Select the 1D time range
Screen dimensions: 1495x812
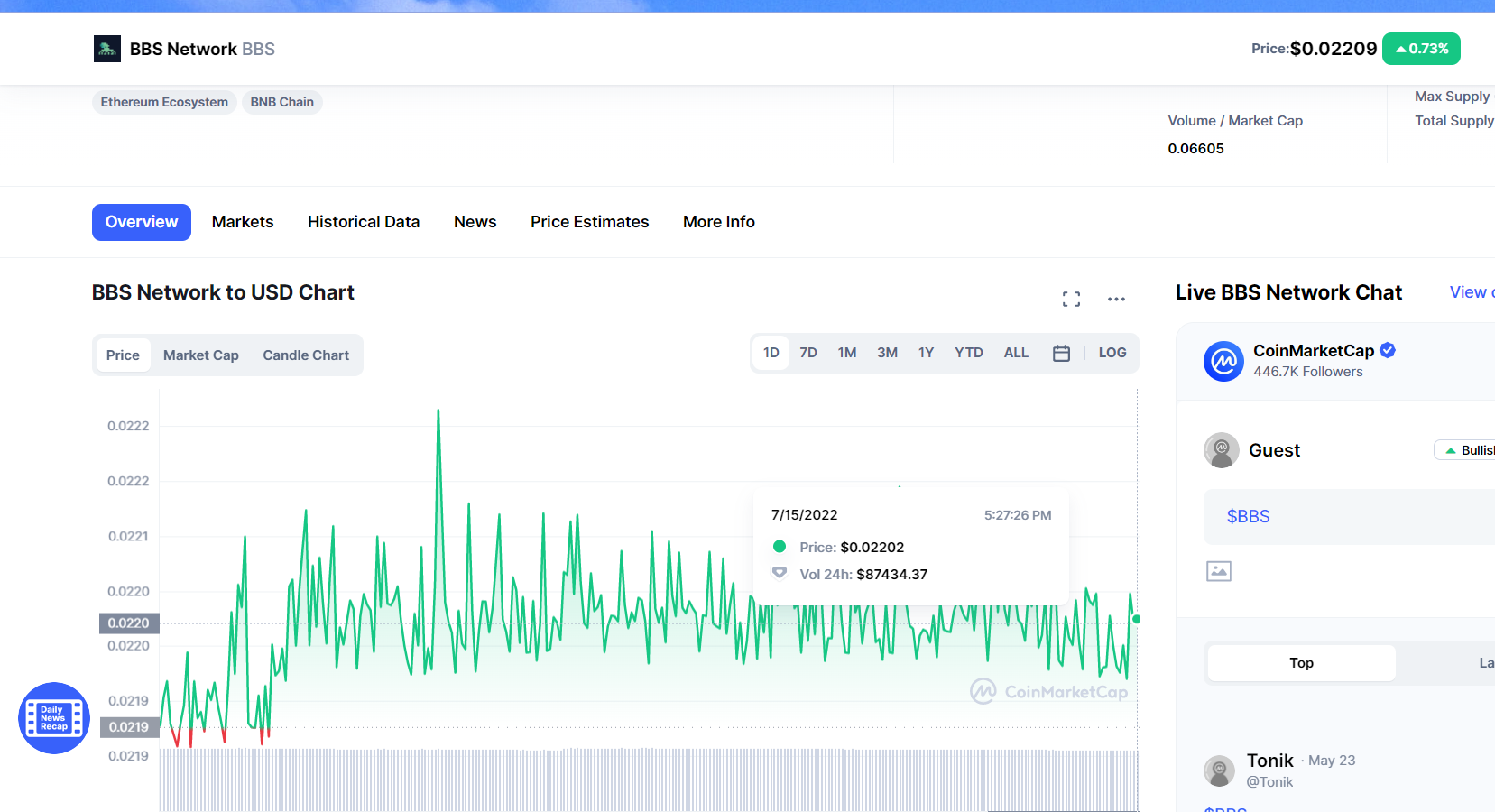pos(771,353)
